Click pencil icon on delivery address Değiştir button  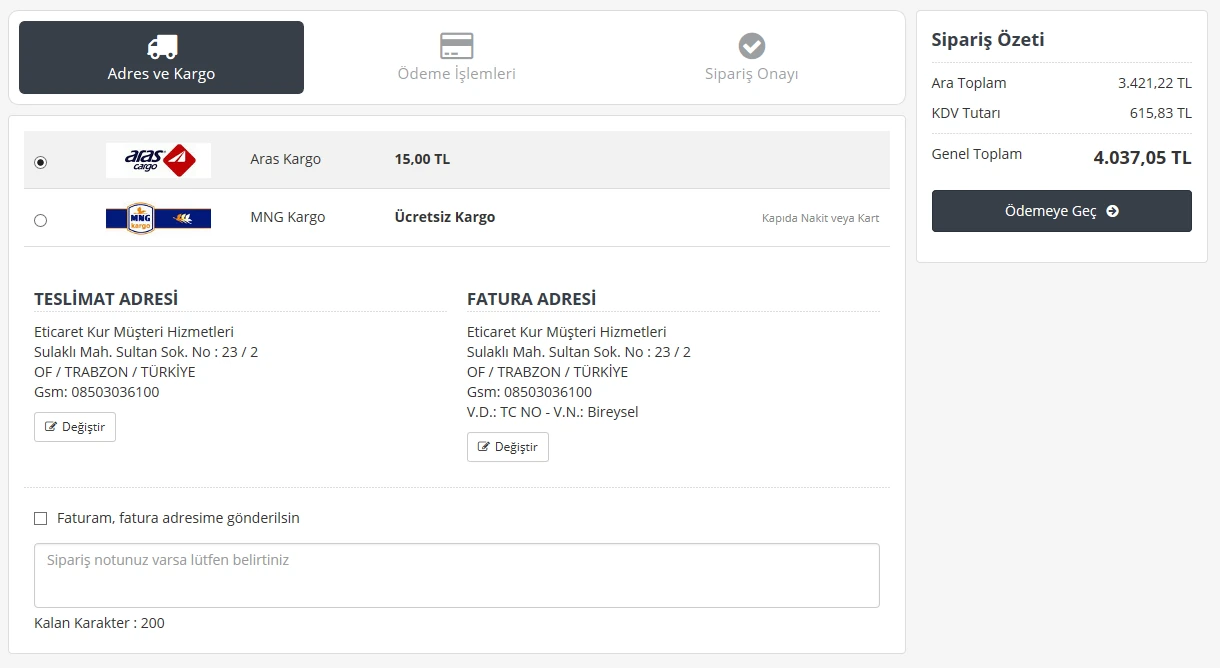click(51, 427)
